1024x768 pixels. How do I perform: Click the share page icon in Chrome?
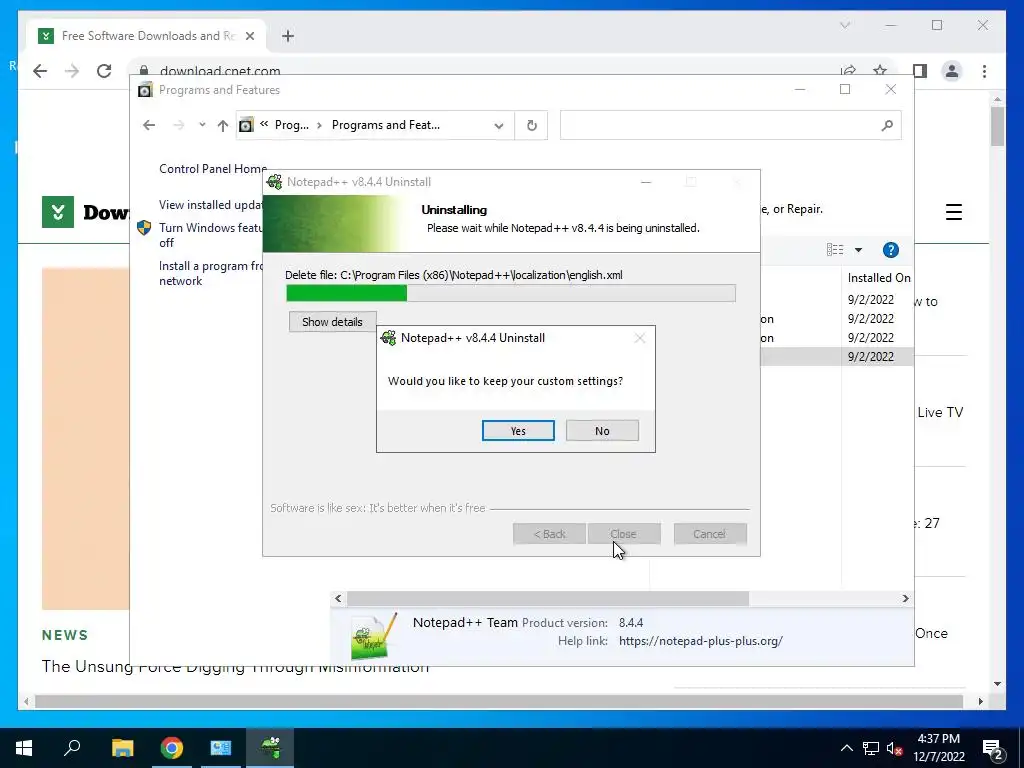(848, 71)
